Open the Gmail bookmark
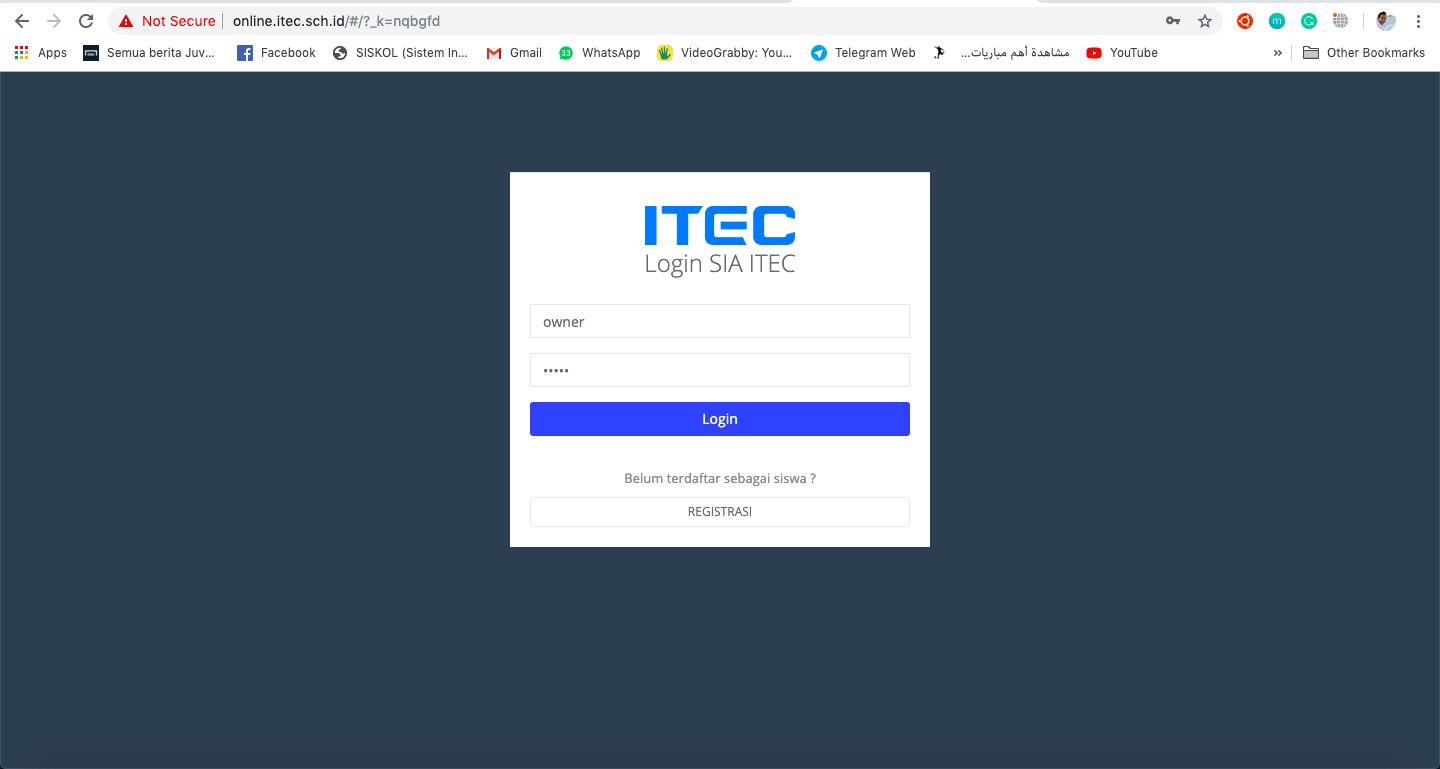The image size is (1440, 769). pos(514,53)
